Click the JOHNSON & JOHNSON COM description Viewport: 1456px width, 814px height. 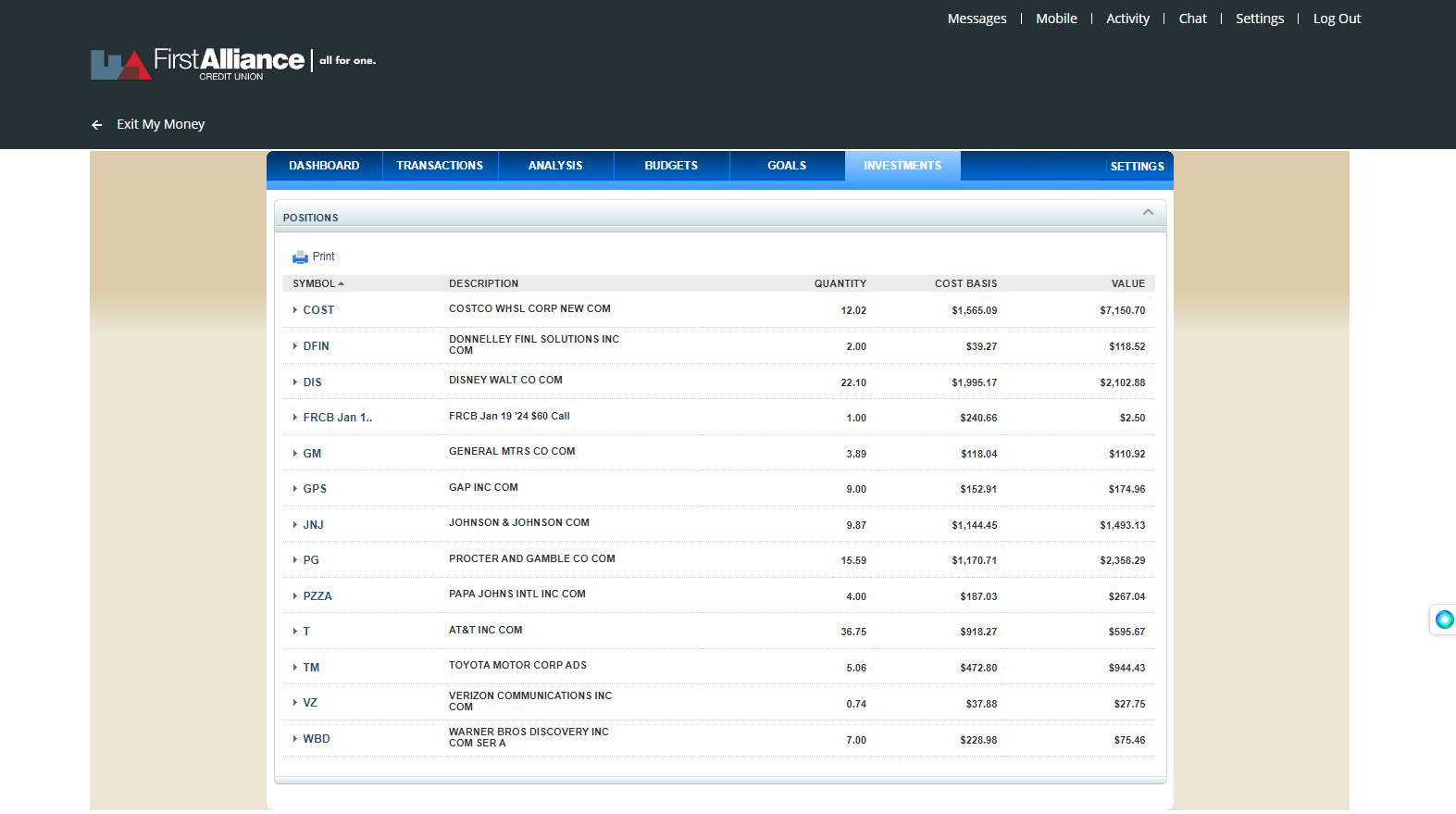point(519,522)
